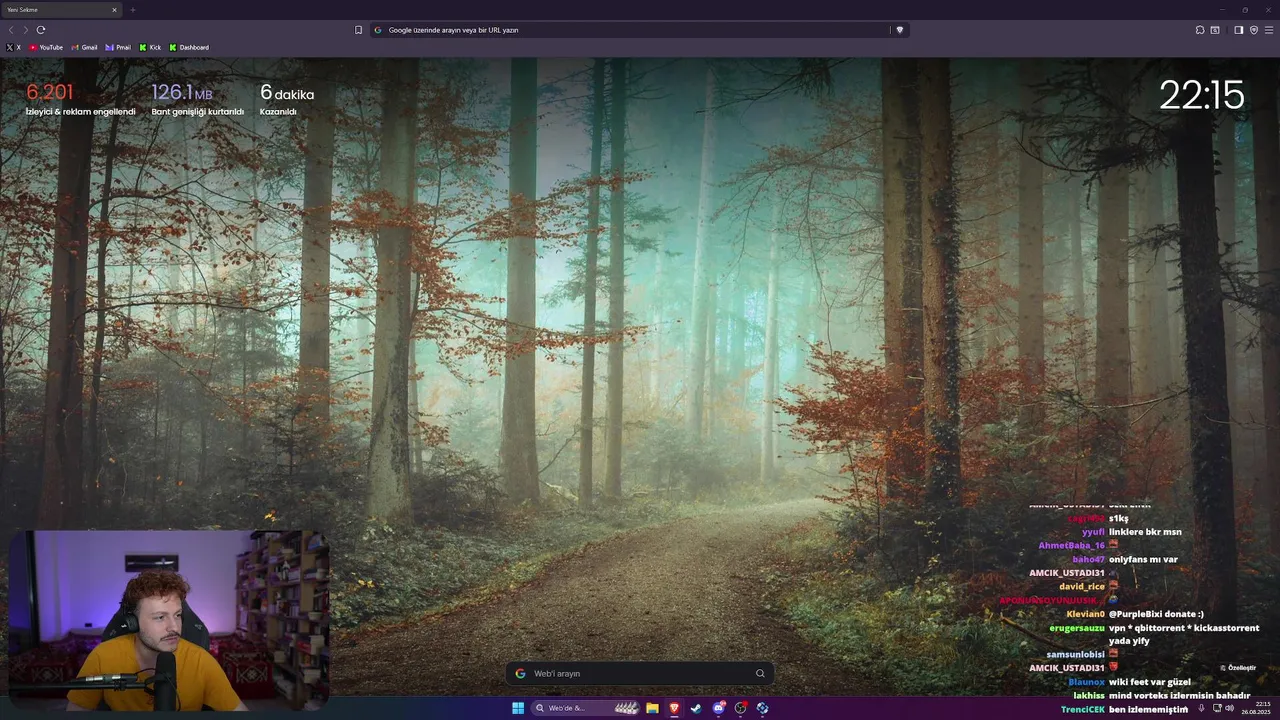Click the 6.201 trackers blocked stat
This screenshot has height=720, width=1280.
pos(80,100)
